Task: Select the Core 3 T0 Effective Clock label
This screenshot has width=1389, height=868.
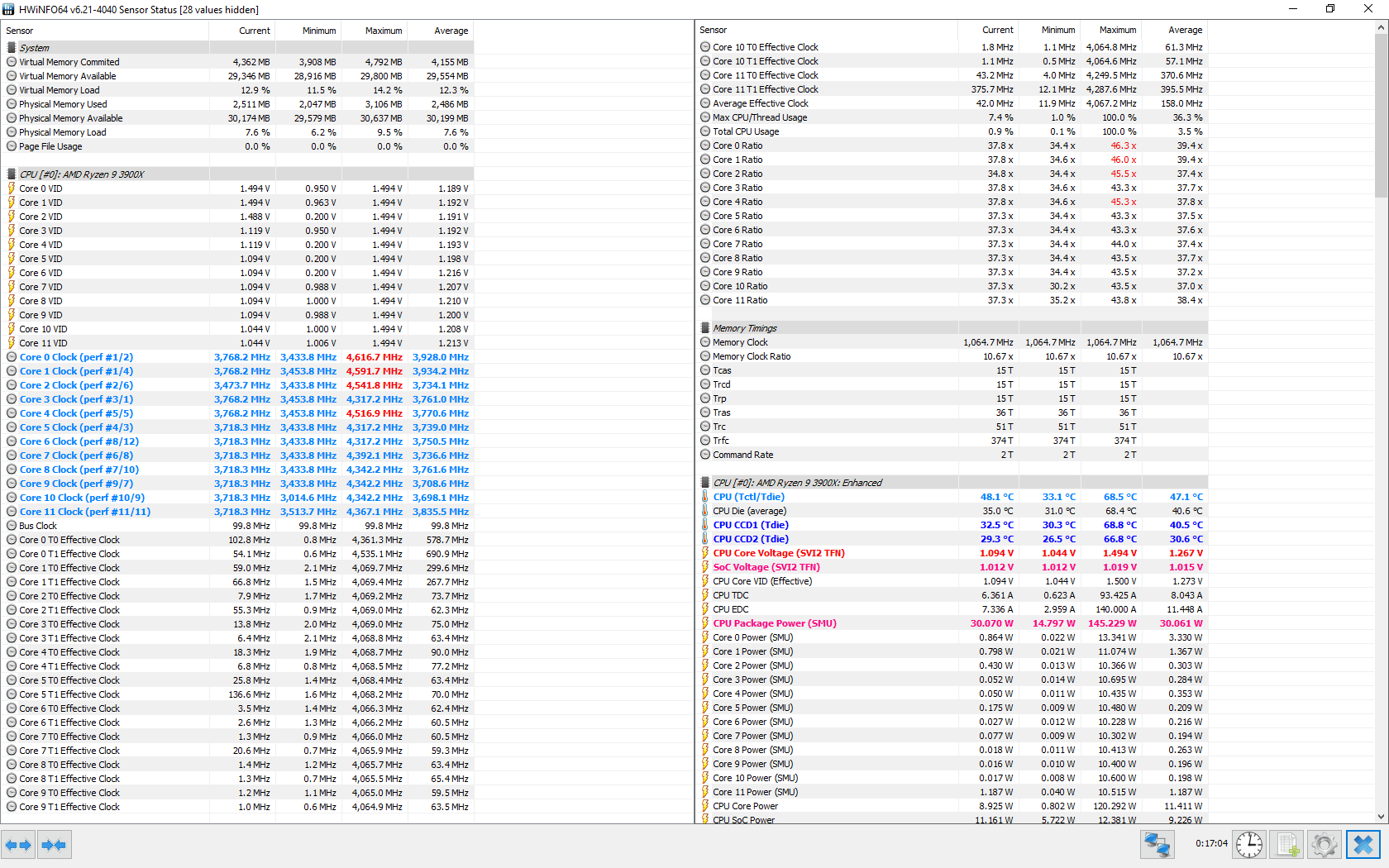Action: (x=69, y=624)
